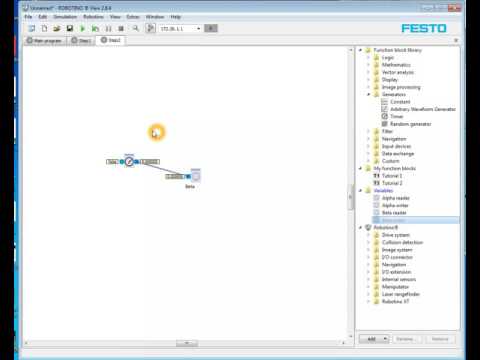Select the Random generator block icon
The image size is (480, 360).
pos(384,124)
